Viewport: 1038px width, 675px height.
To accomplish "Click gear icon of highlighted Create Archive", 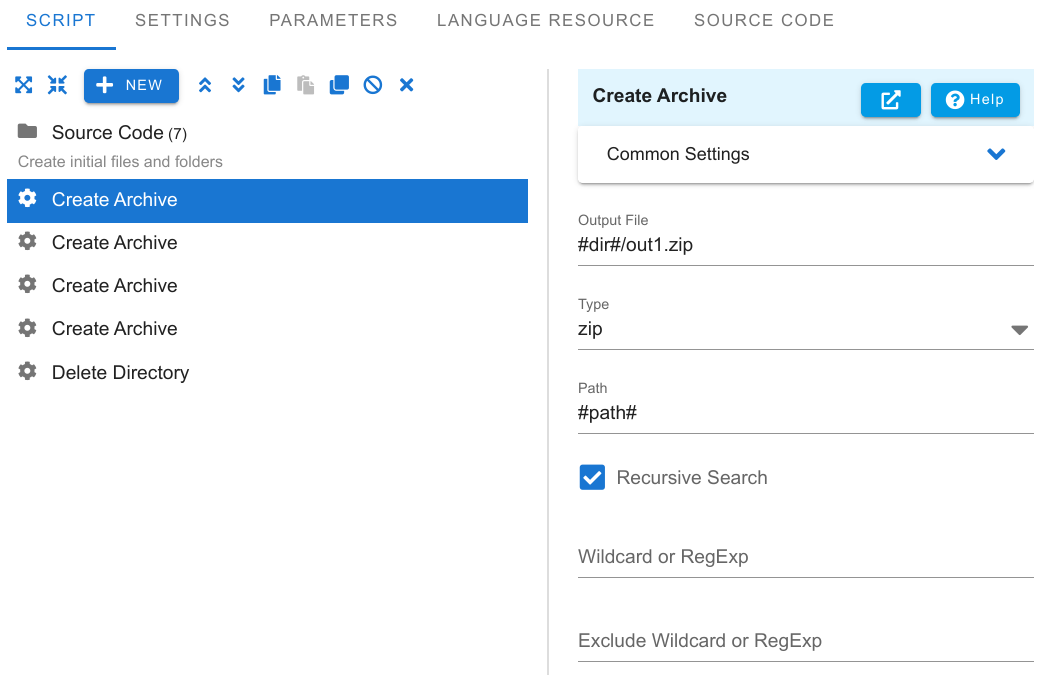I will coord(27,198).
